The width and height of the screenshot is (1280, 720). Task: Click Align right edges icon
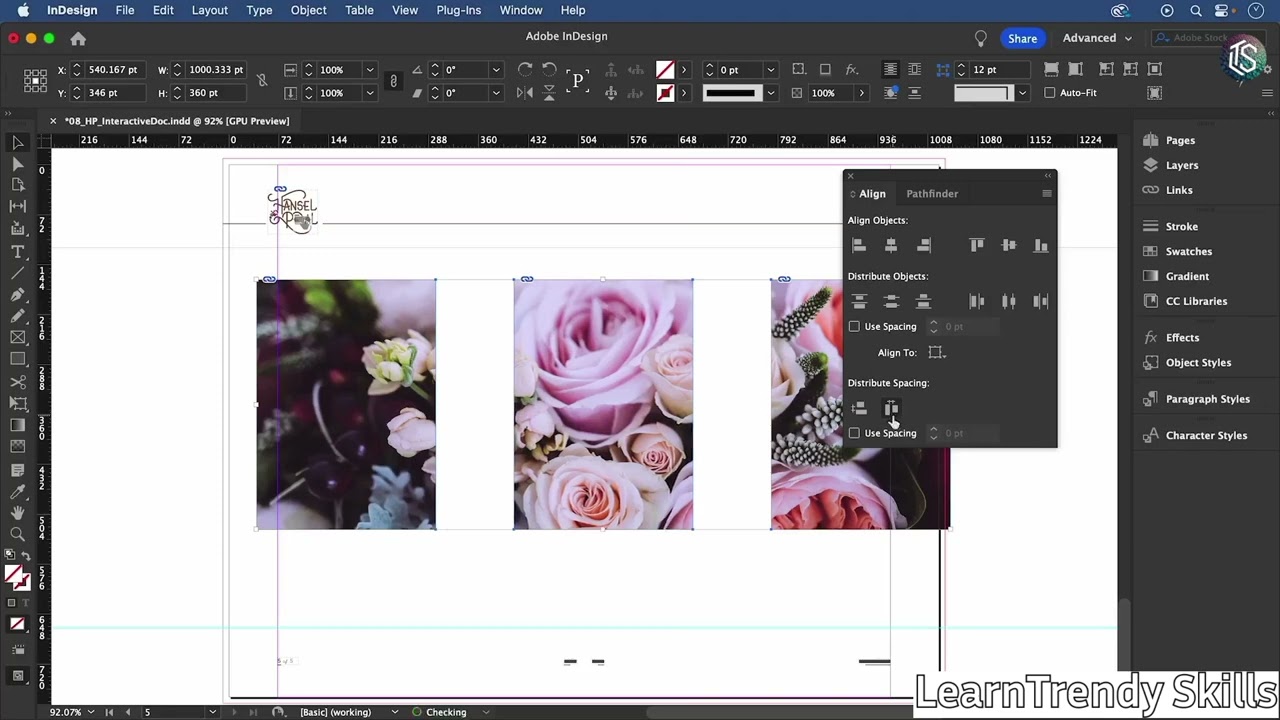coord(923,245)
